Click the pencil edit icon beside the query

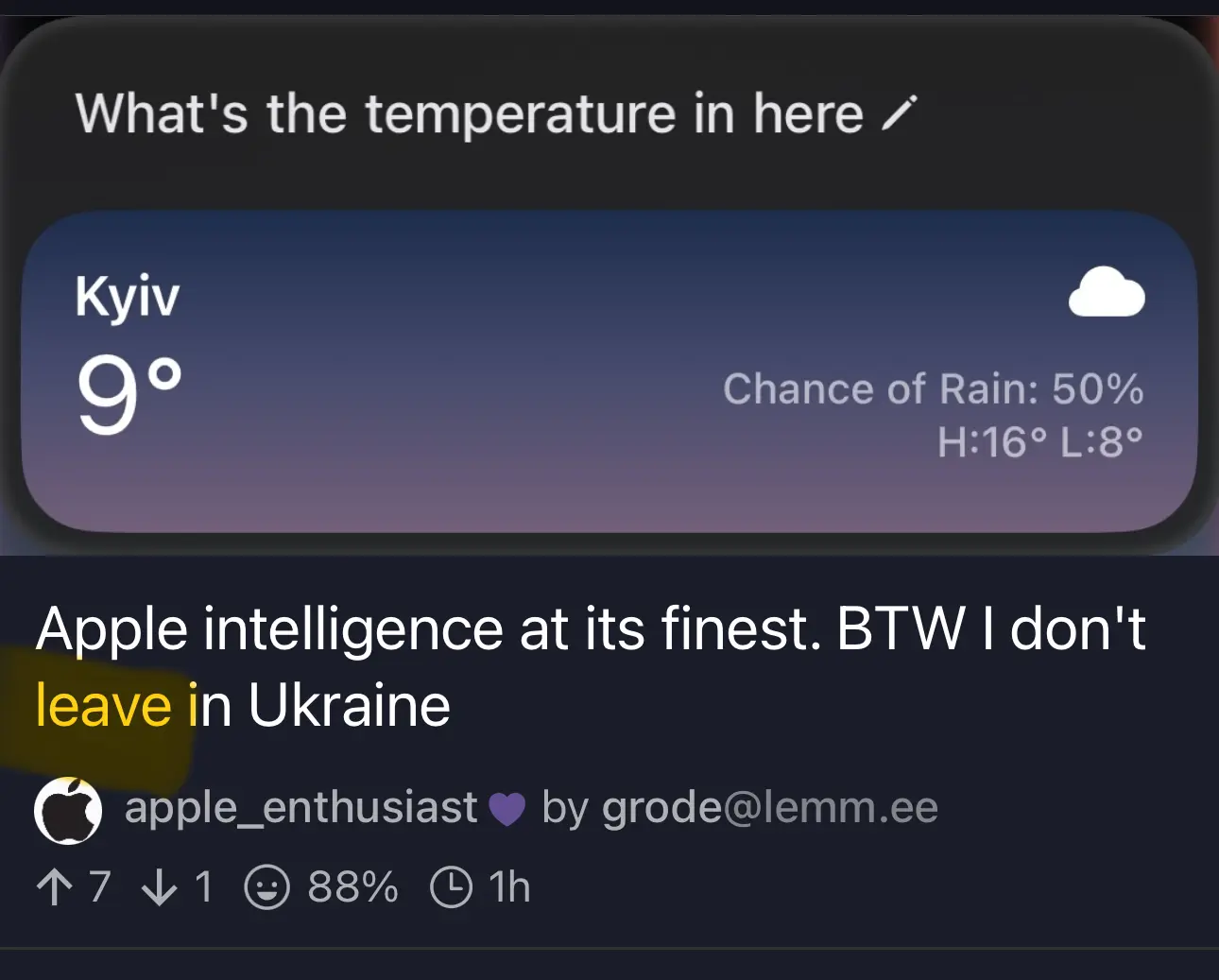click(x=898, y=114)
